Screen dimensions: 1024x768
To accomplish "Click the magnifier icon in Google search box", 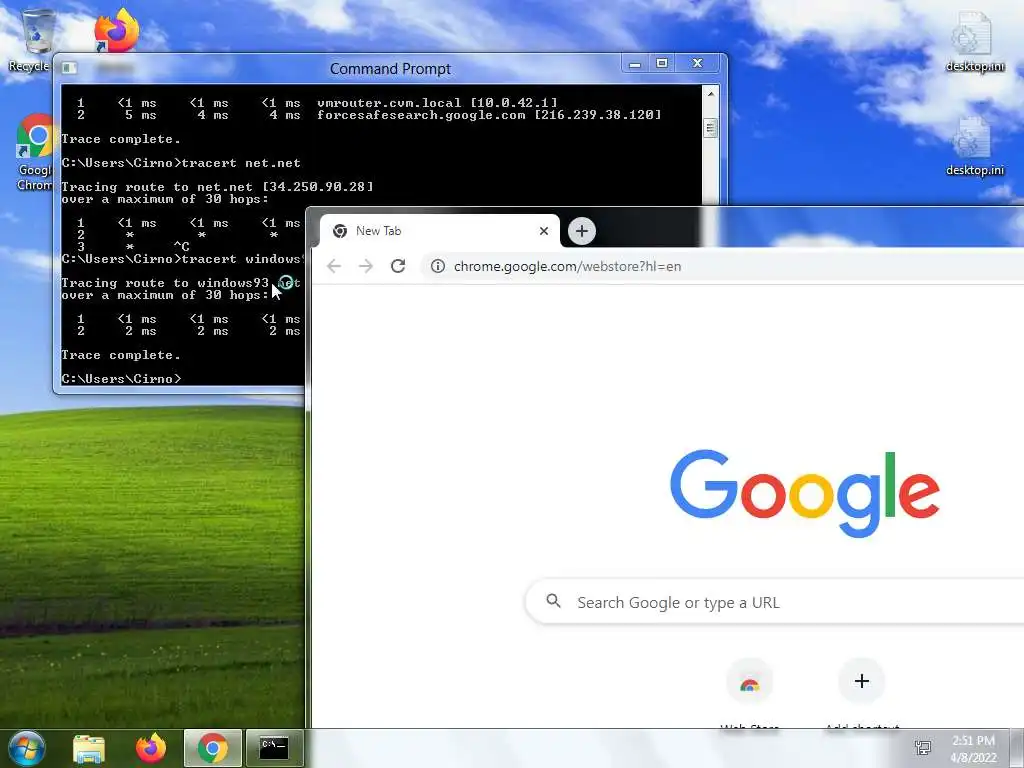I will 553,601.
